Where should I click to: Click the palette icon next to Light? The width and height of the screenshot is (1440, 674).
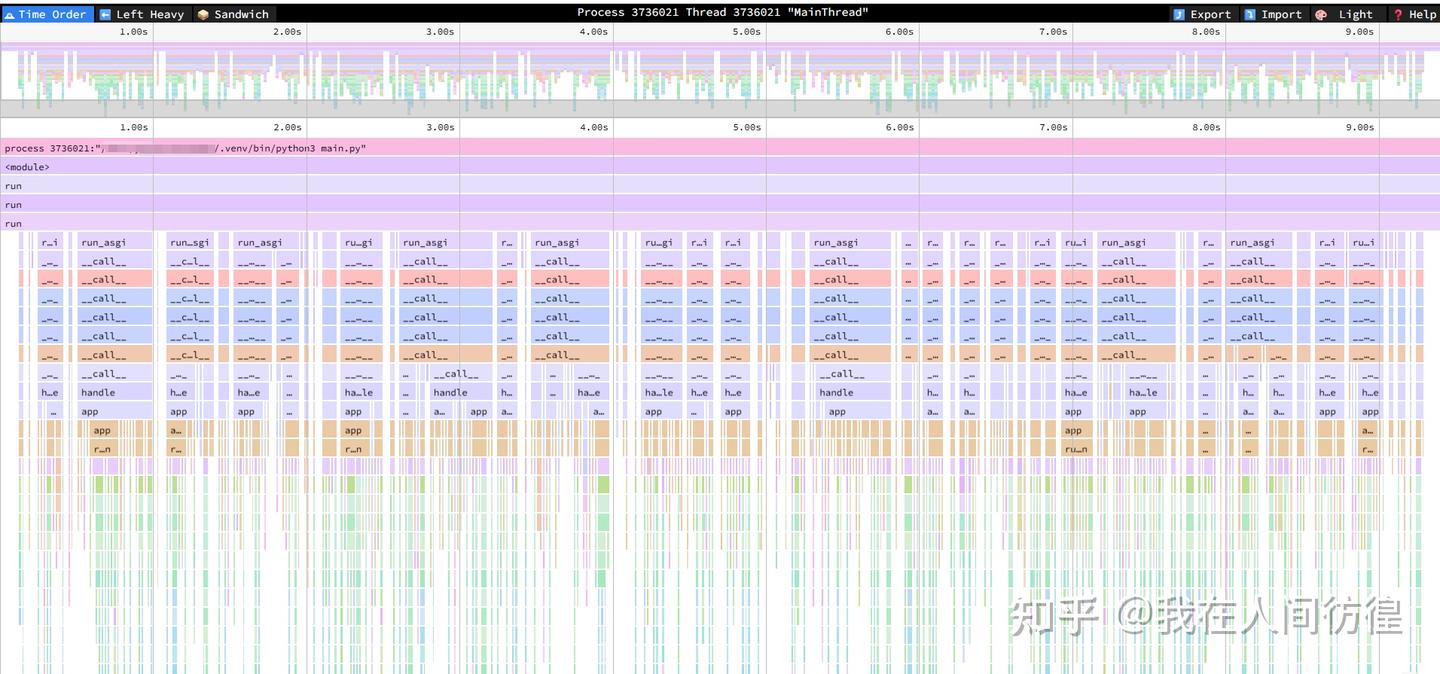1321,14
